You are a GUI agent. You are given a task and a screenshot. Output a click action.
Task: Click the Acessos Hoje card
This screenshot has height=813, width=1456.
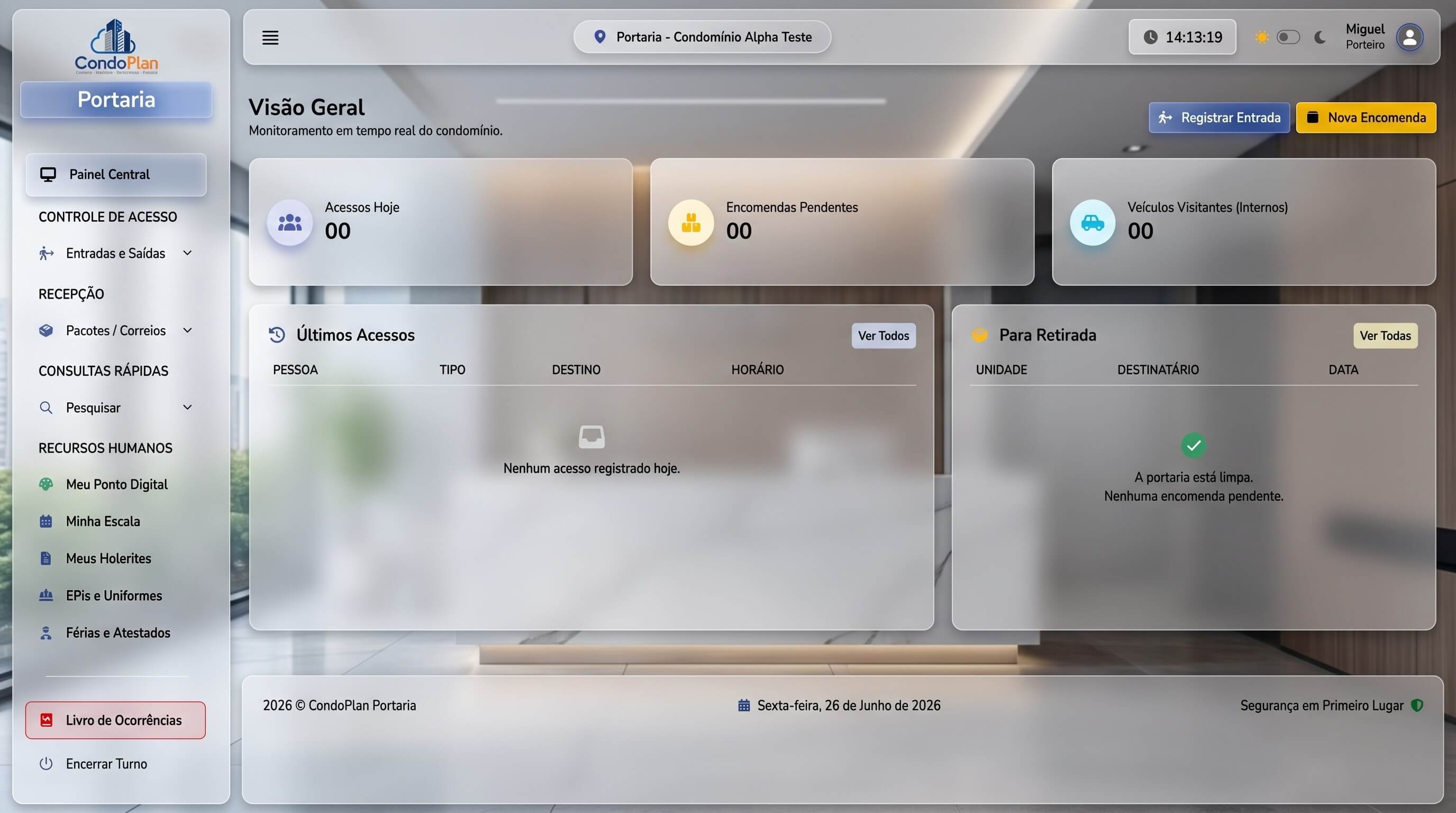pos(441,222)
